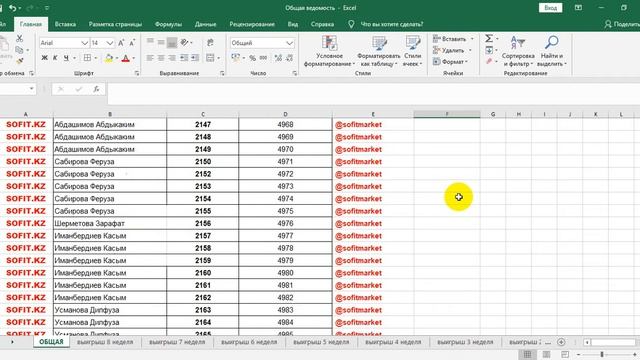Toggle Underline (Ч) formatting

pos(66,58)
